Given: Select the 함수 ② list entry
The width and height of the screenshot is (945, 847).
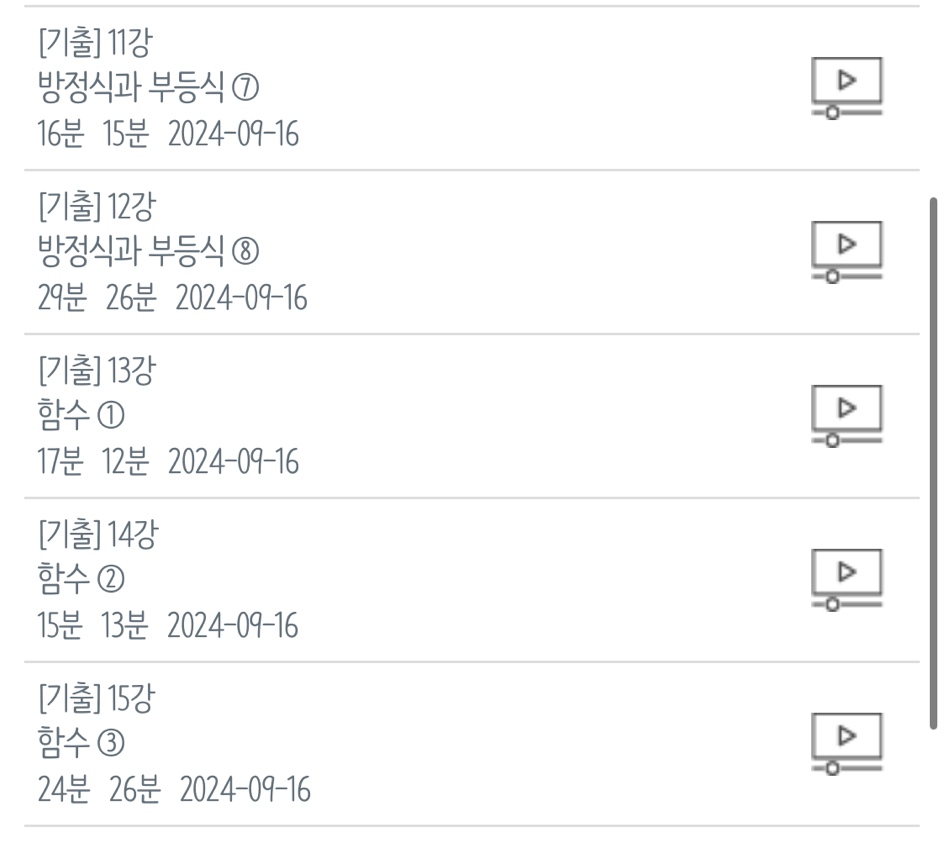Looking at the screenshot, I should [82, 580].
